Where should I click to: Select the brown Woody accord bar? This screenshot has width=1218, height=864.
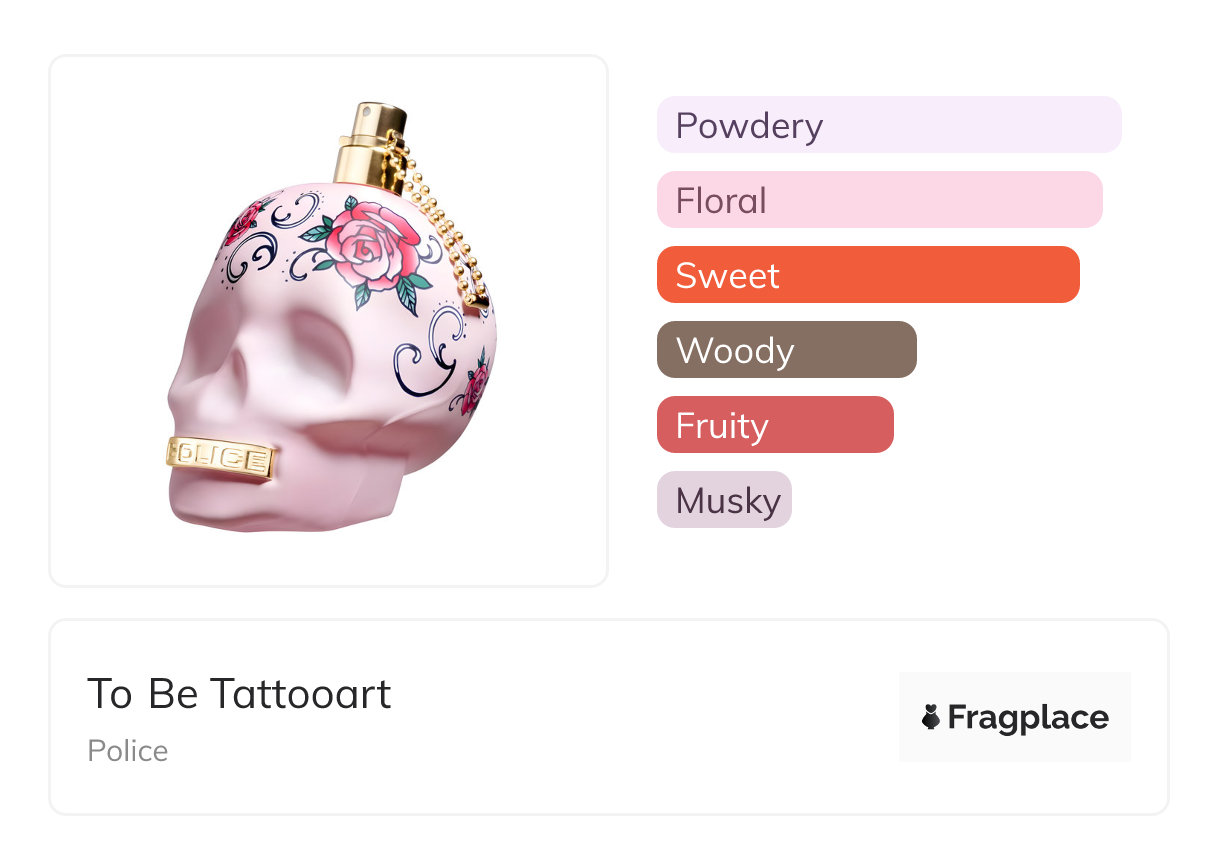coord(786,350)
